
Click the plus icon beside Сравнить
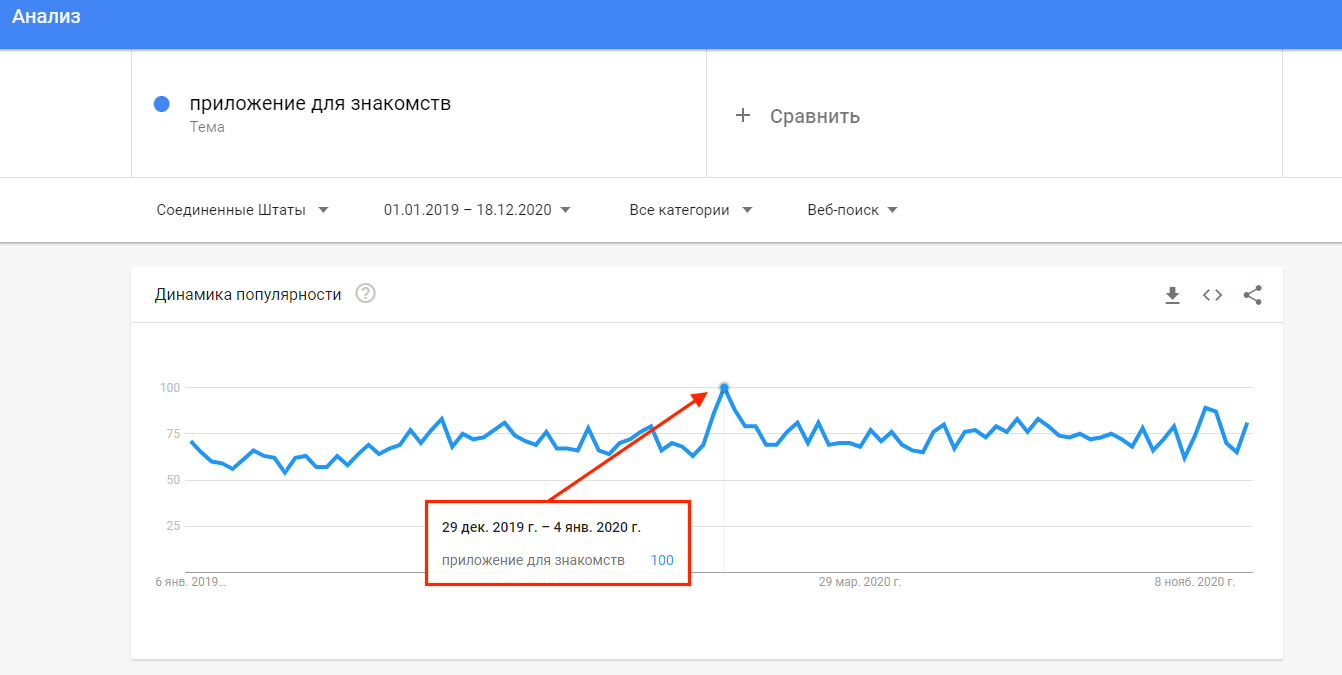743,116
